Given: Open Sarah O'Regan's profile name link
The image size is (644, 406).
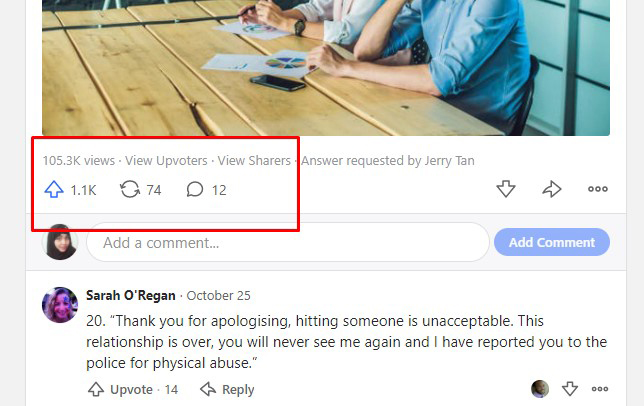Looking at the screenshot, I should (131, 296).
